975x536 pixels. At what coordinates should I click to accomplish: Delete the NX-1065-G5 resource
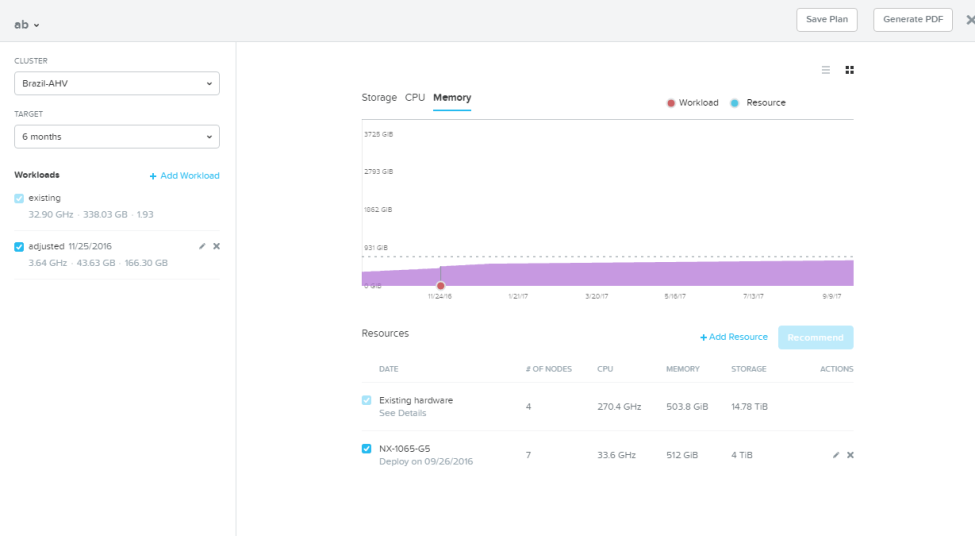pos(850,455)
